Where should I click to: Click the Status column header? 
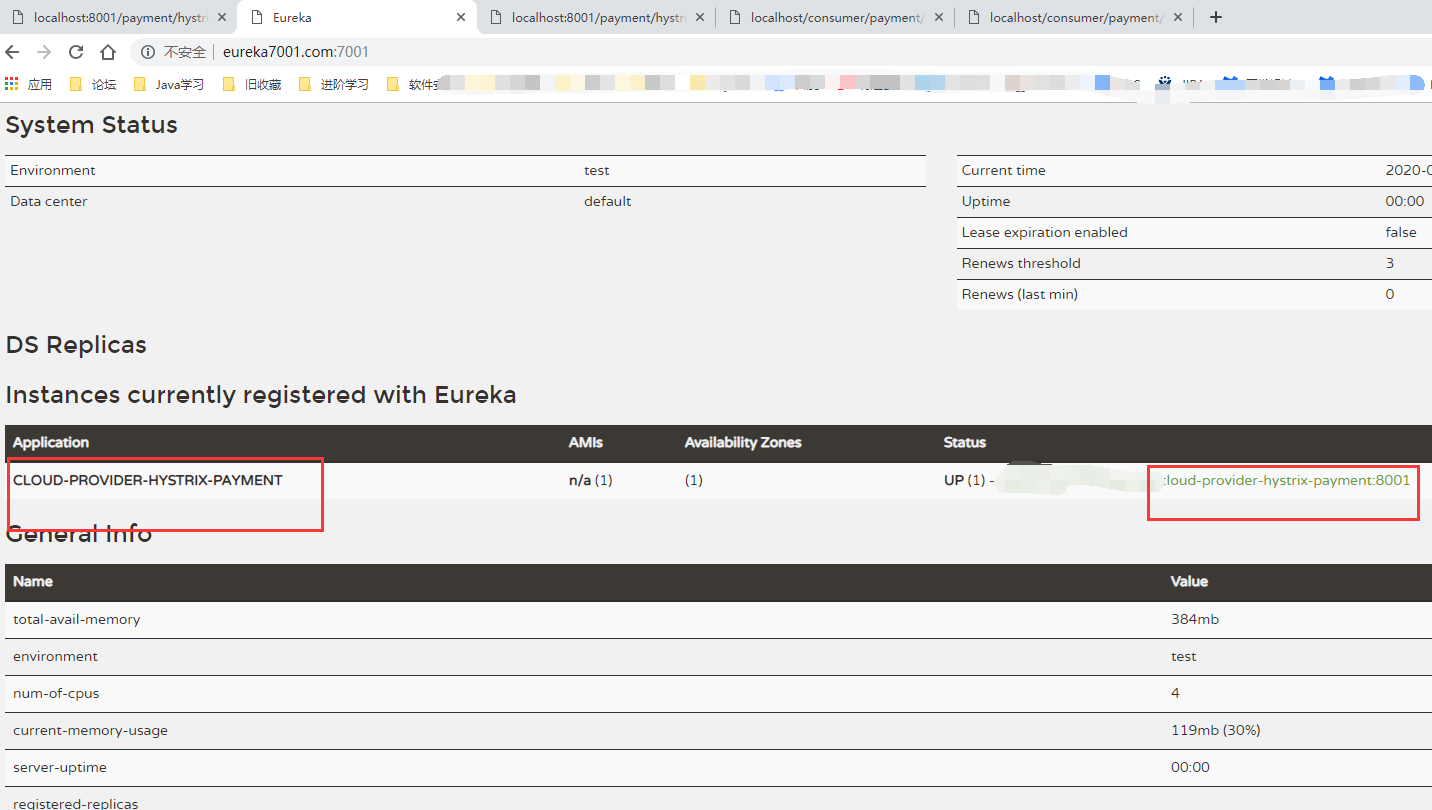point(965,443)
